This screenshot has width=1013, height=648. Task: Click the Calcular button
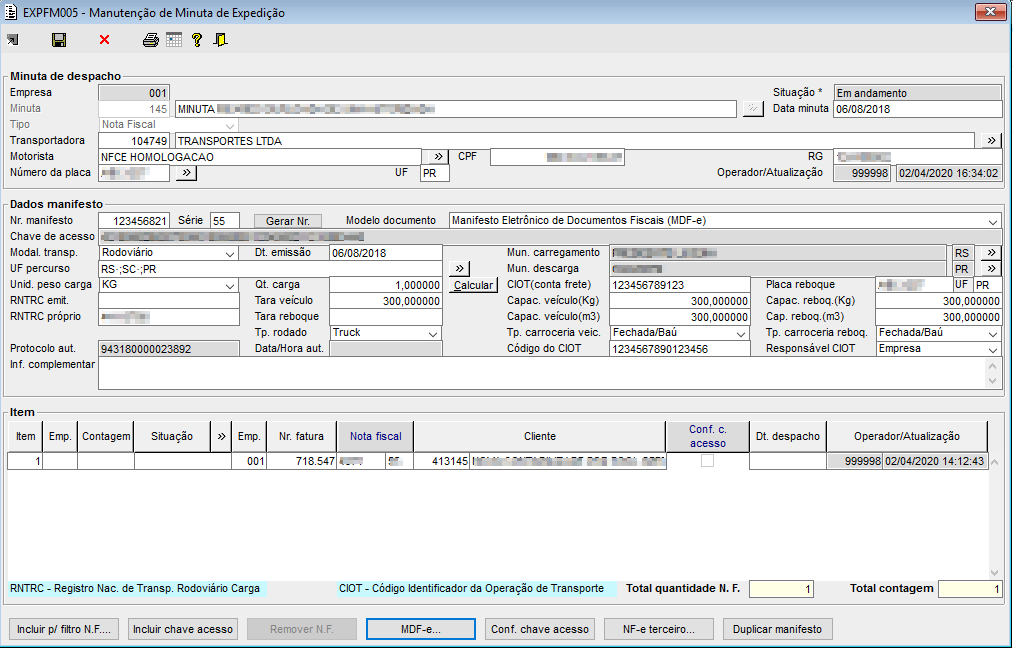[x=472, y=285]
